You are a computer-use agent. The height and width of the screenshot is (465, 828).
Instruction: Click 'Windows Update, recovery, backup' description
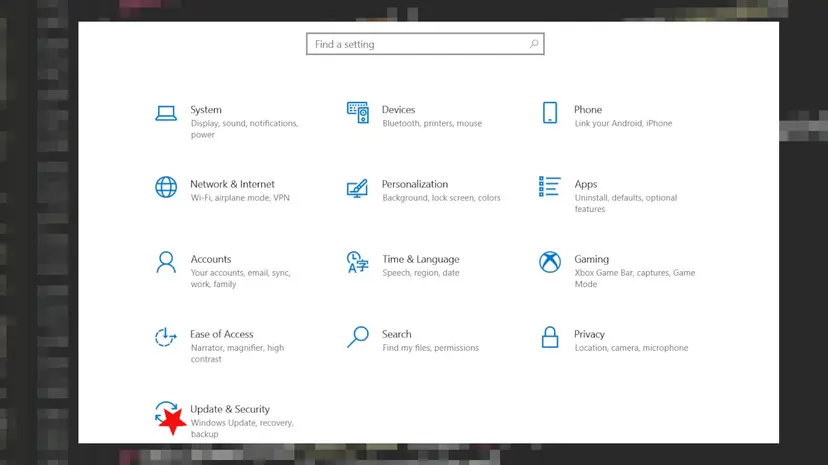(242, 428)
